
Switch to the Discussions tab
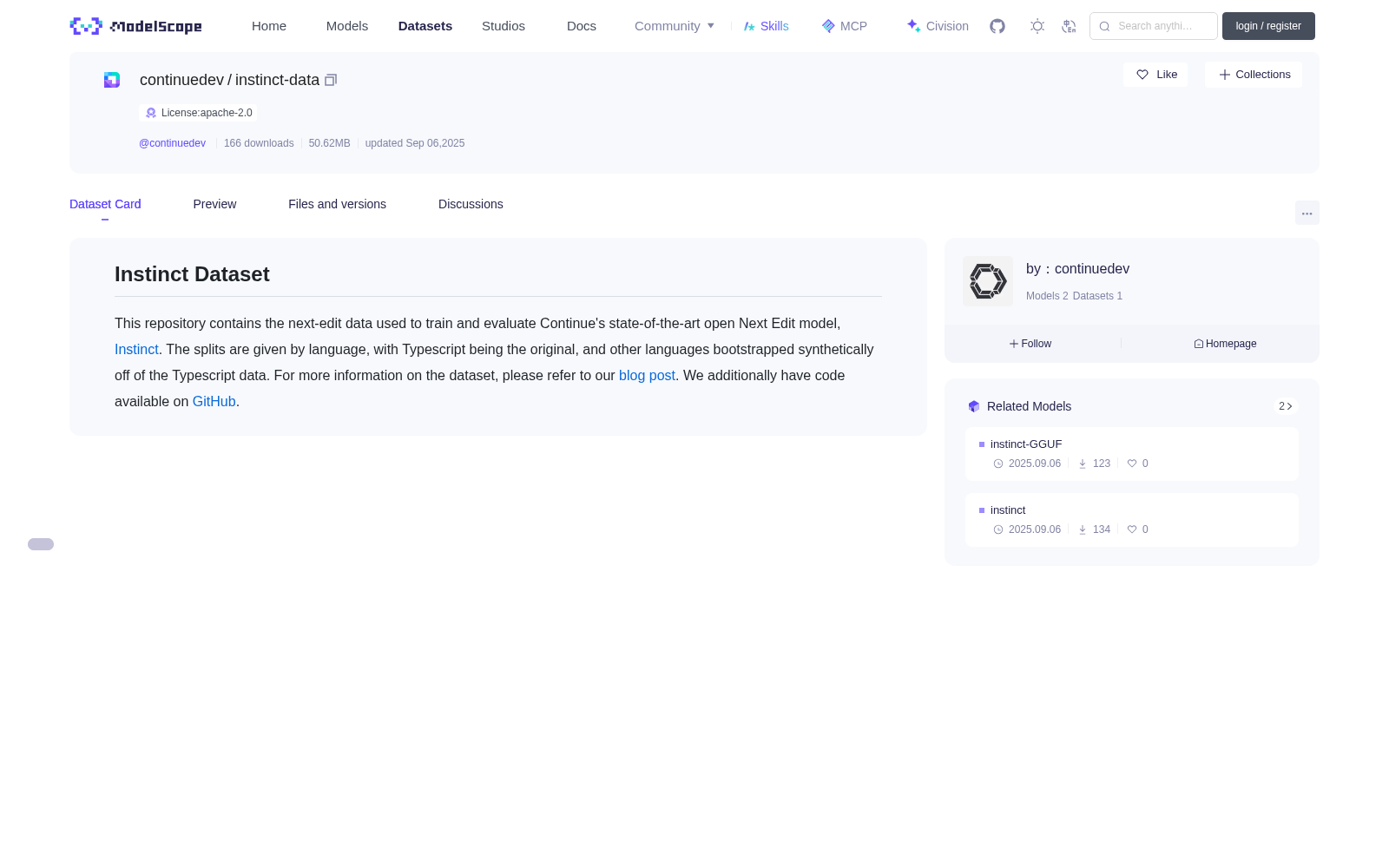(x=471, y=204)
